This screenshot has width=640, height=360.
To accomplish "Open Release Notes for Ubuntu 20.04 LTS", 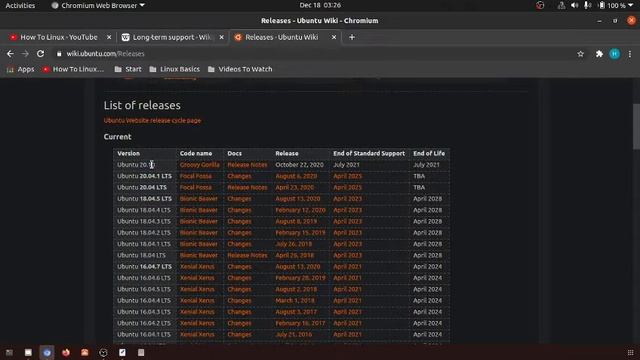I will [x=247, y=188].
